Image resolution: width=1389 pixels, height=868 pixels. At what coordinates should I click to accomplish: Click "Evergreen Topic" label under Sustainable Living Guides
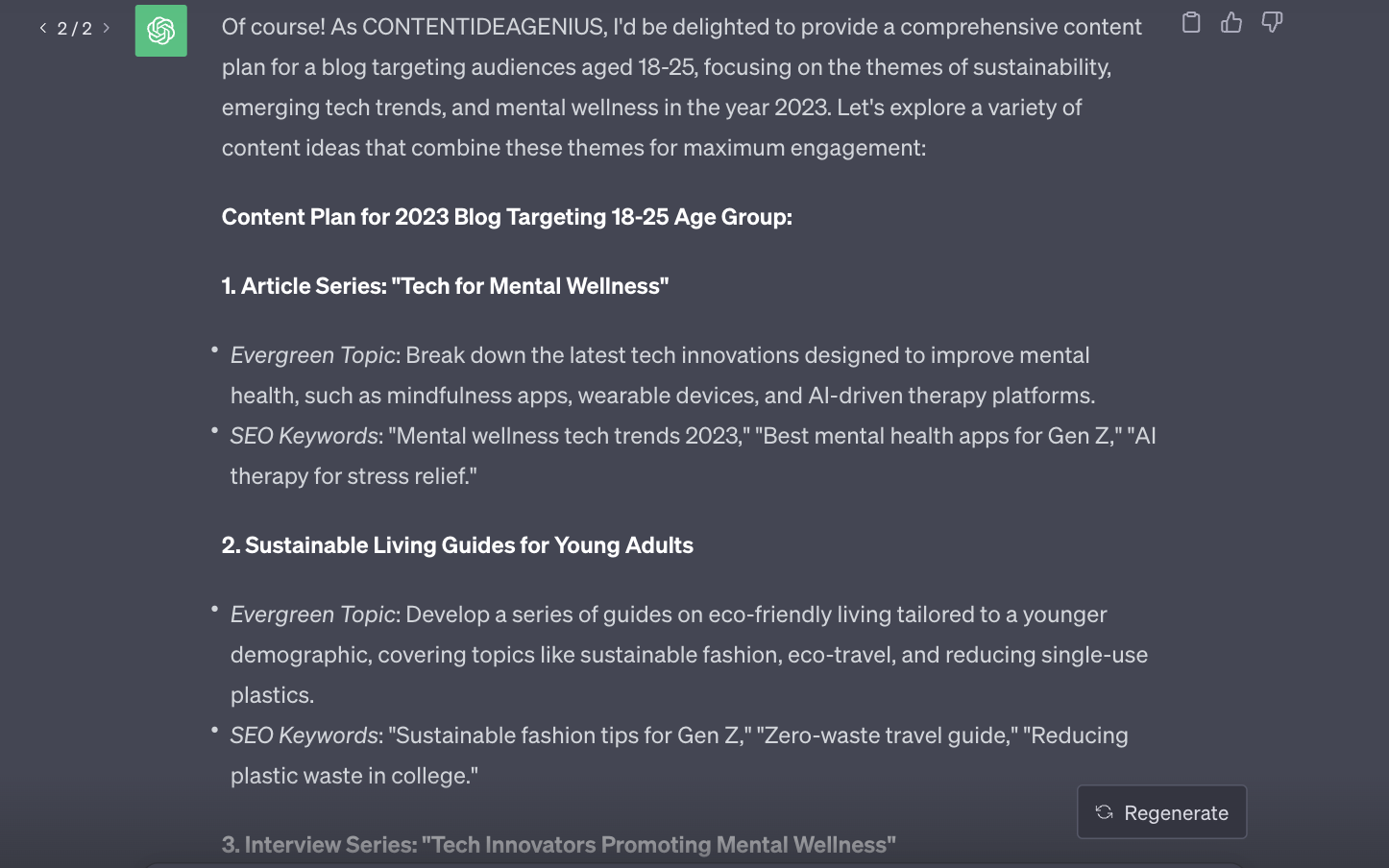pyautogui.click(x=313, y=615)
